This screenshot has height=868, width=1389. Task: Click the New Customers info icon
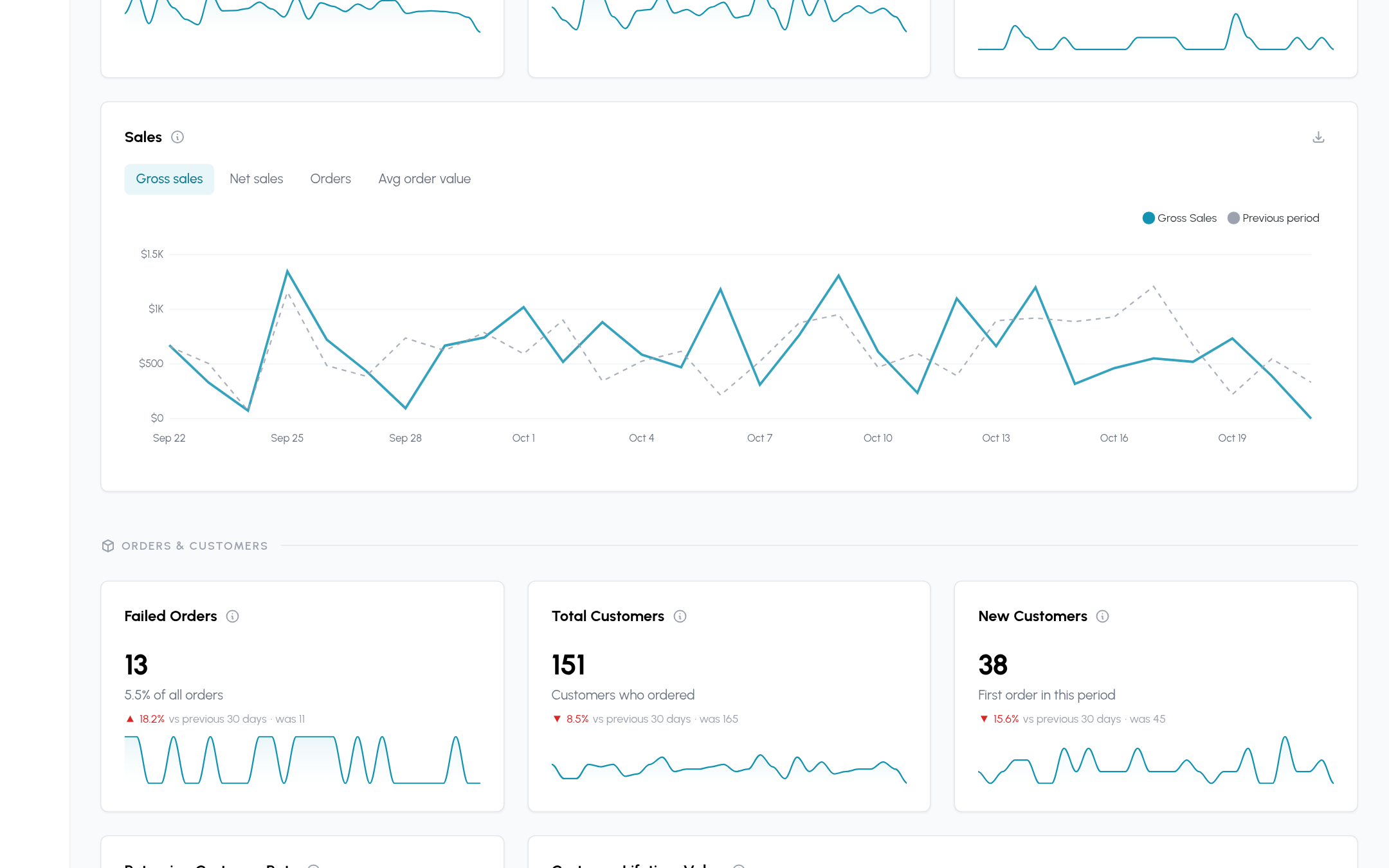[x=1102, y=616]
